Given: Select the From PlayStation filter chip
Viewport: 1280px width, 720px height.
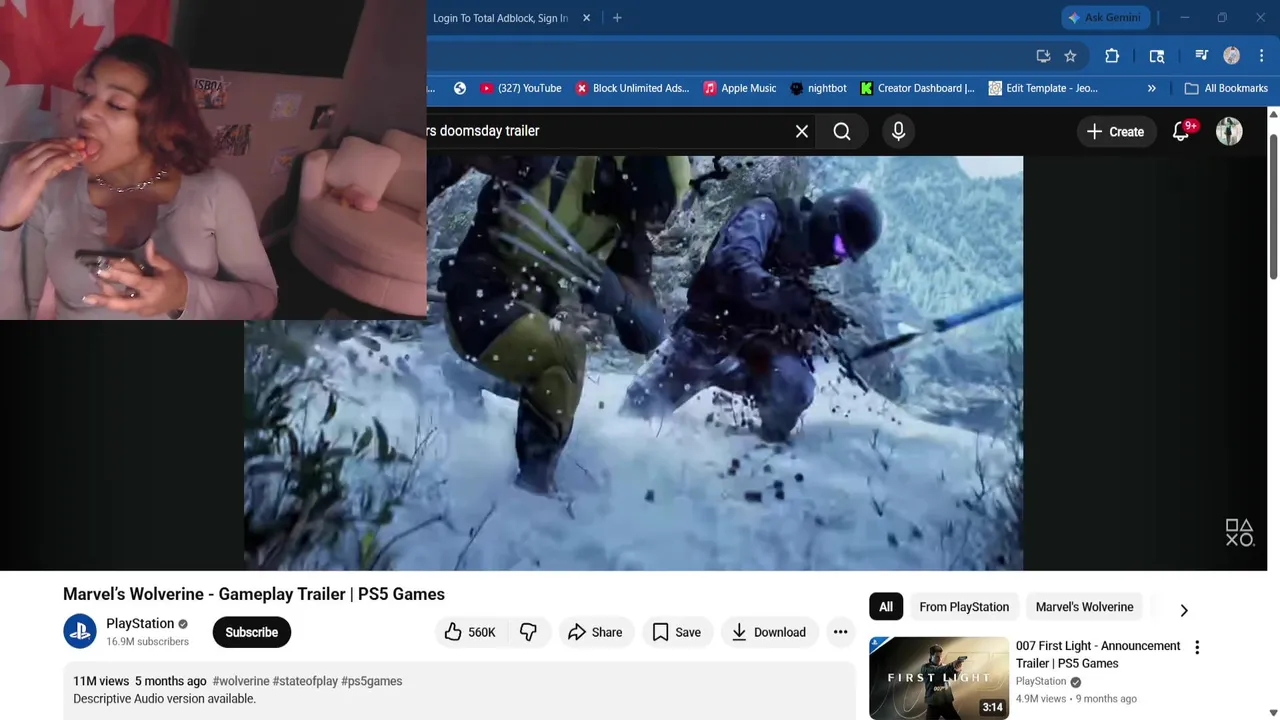Looking at the screenshot, I should coord(964,607).
